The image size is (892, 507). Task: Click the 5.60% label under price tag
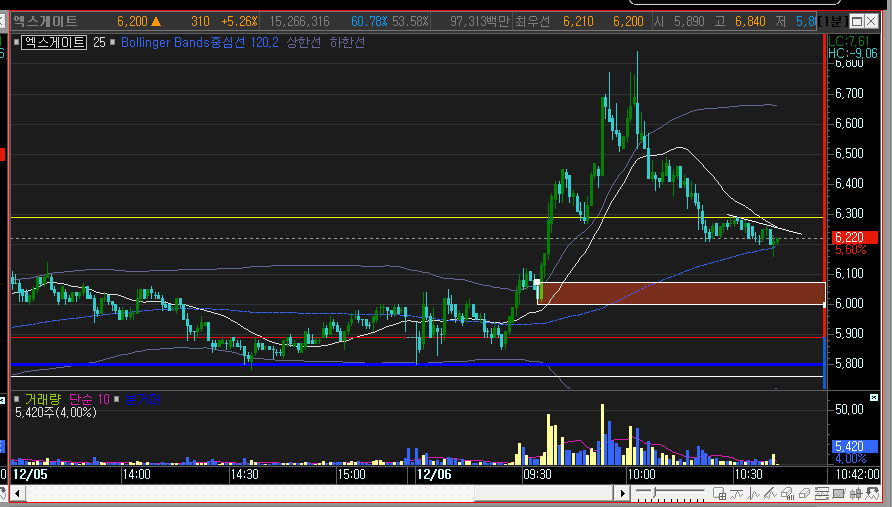pos(850,250)
